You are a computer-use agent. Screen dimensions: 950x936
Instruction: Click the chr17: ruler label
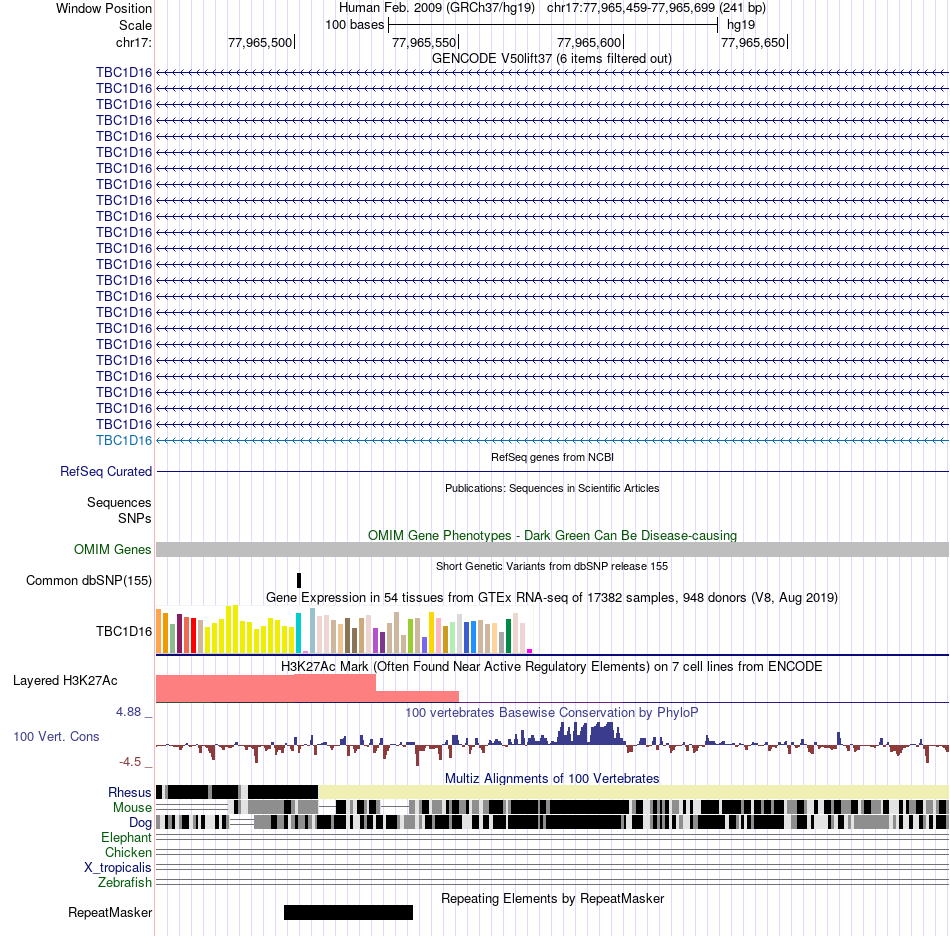(133, 42)
